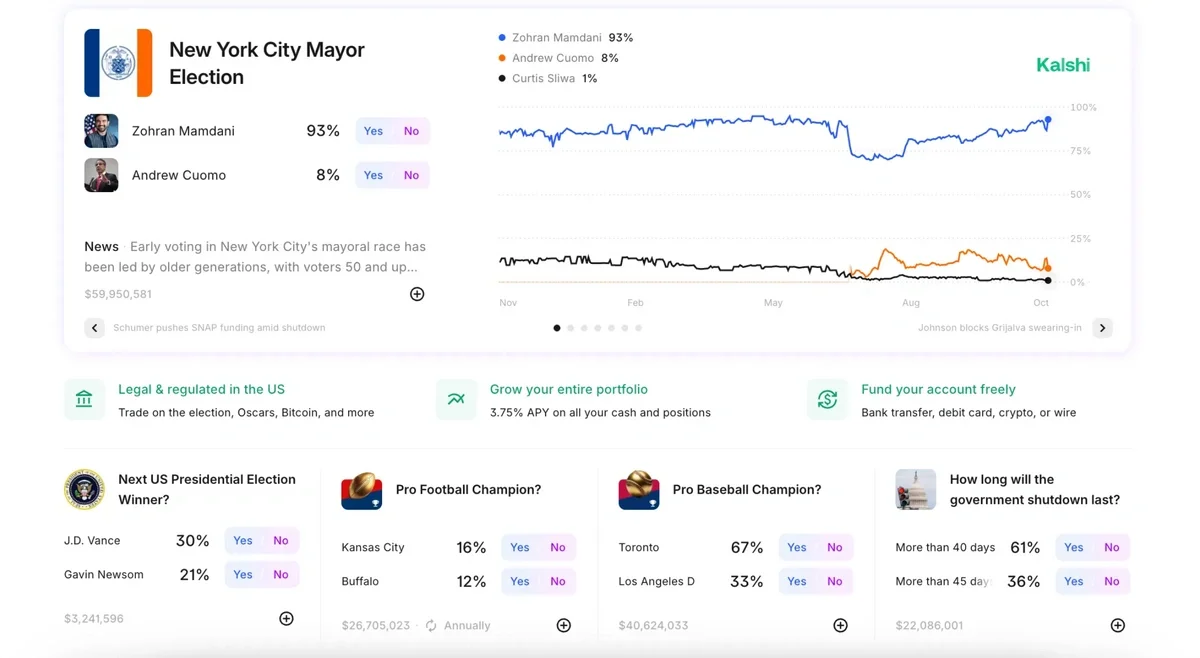This screenshot has width=1200, height=658.
Task: Open 'Schumer pushes SNAP funding' headline
Action: 219,328
